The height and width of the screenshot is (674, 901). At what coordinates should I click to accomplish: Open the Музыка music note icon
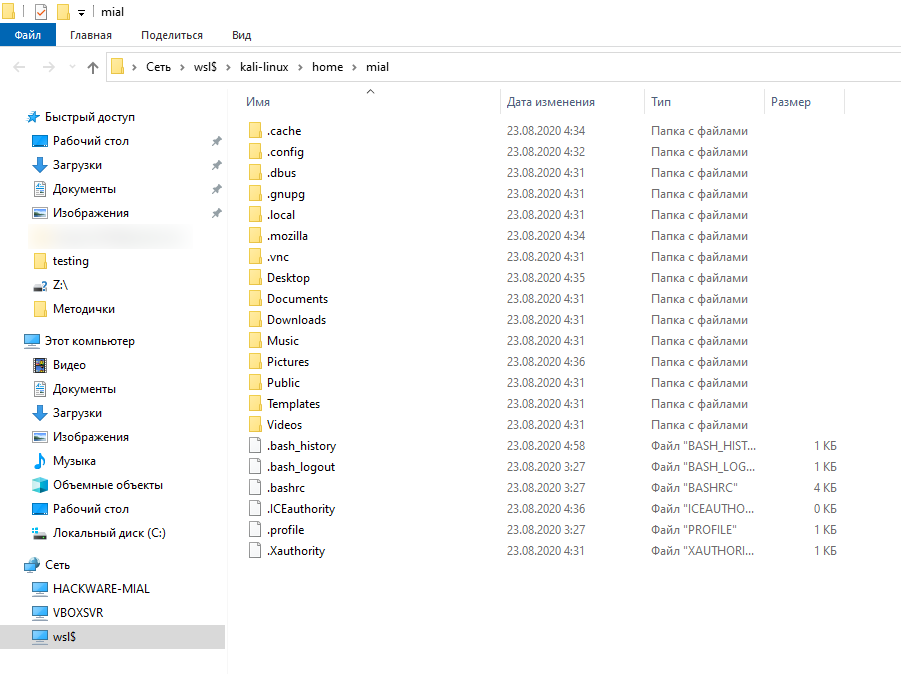coord(40,461)
